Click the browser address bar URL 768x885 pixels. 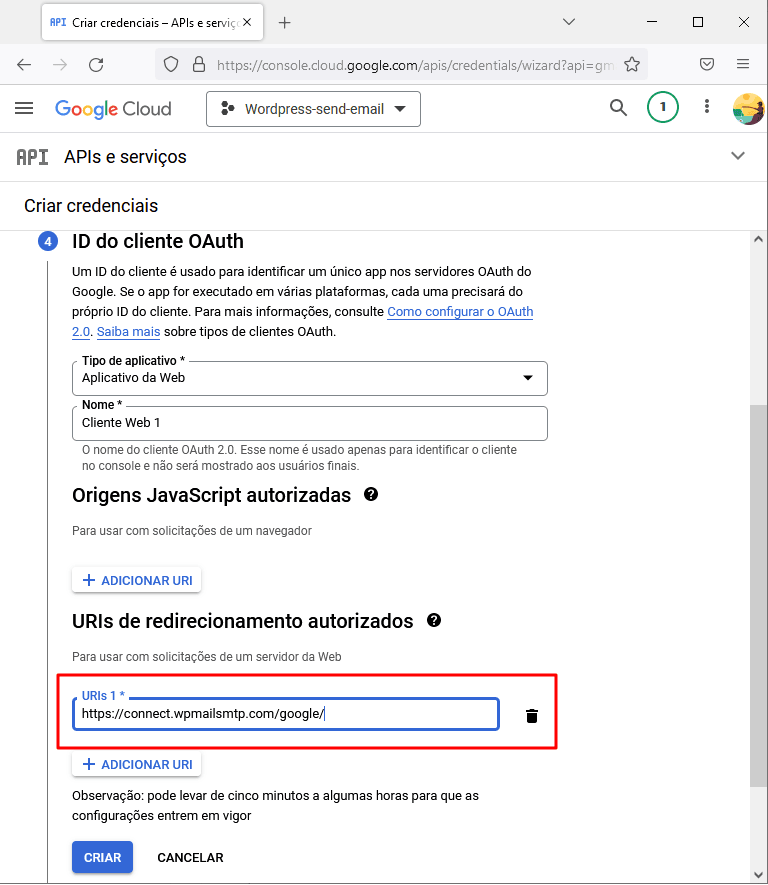pyautogui.click(x=415, y=65)
